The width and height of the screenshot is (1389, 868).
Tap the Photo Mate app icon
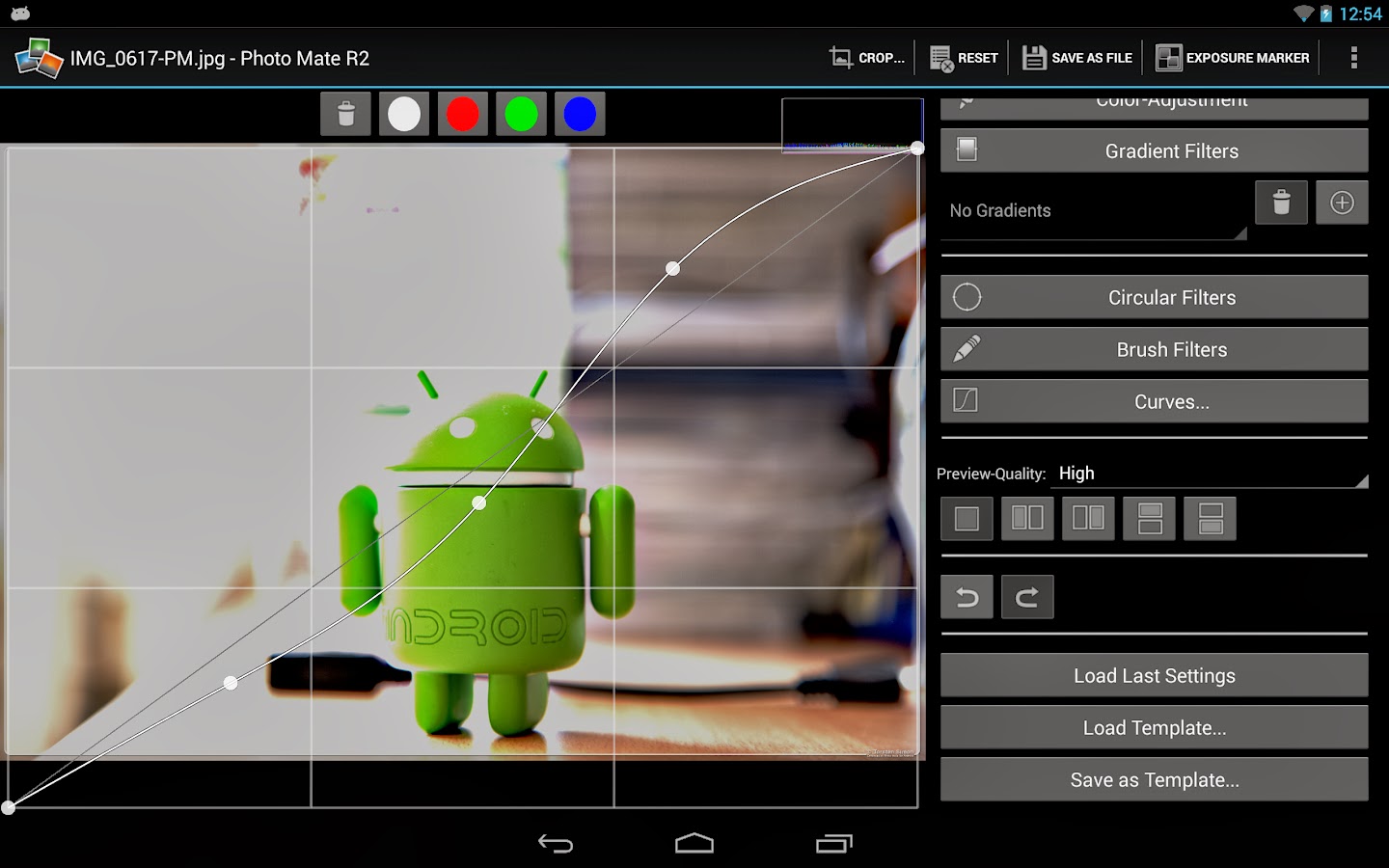(39, 58)
